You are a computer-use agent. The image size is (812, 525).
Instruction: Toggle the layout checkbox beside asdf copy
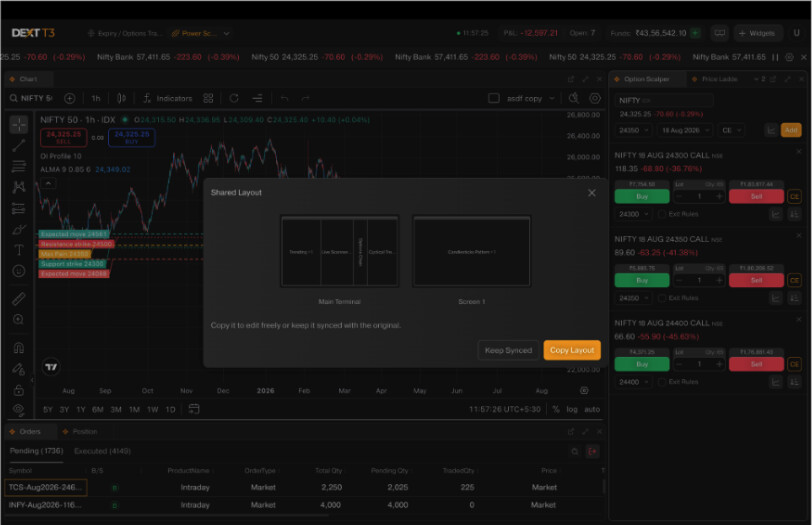[x=494, y=98]
